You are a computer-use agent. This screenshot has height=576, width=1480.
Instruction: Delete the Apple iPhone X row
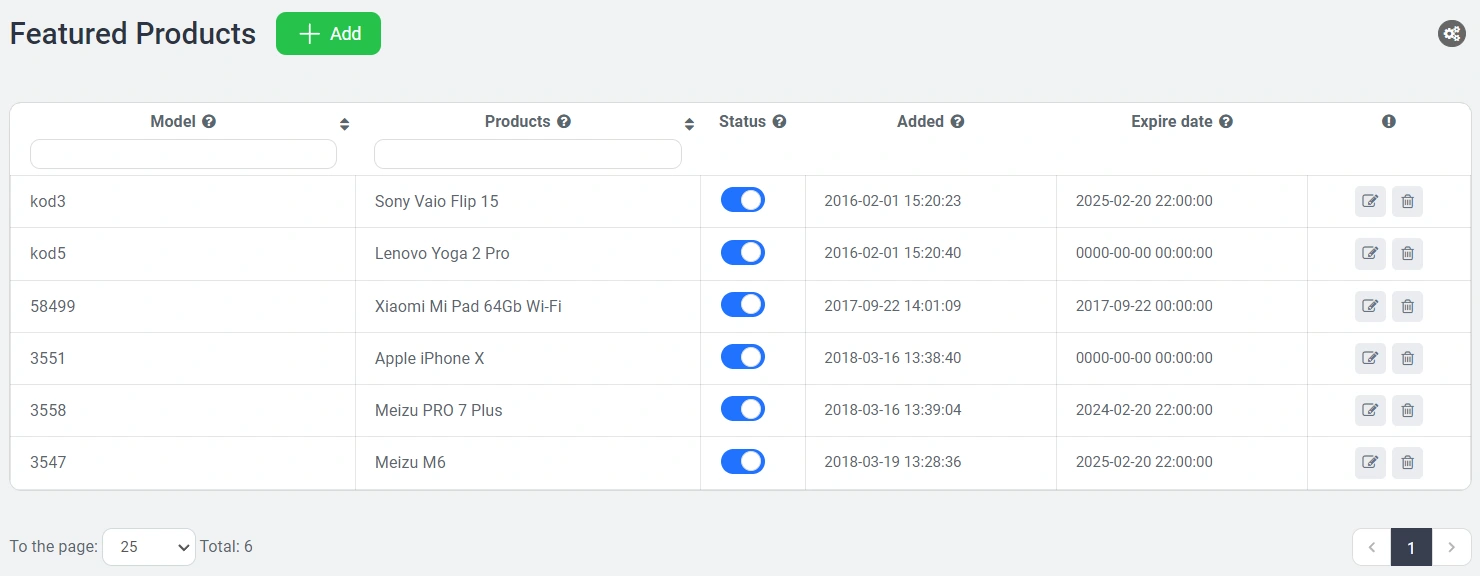[x=1407, y=358]
